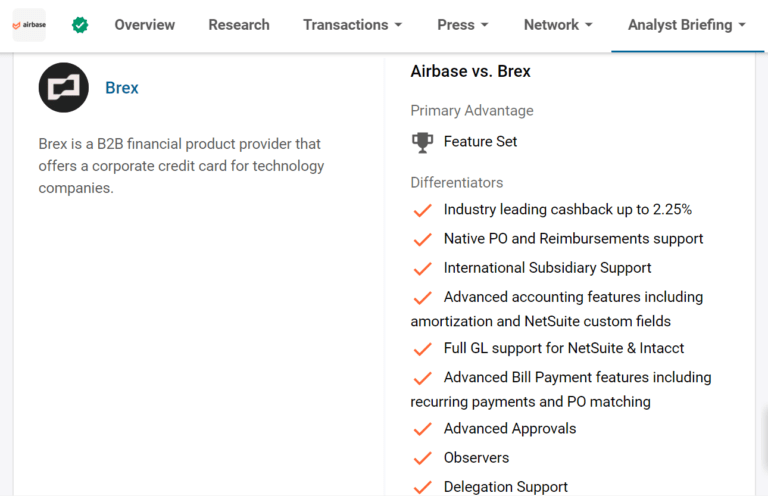Open the Brex company link
This screenshot has height=496, width=768.
click(x=122, y=88)
